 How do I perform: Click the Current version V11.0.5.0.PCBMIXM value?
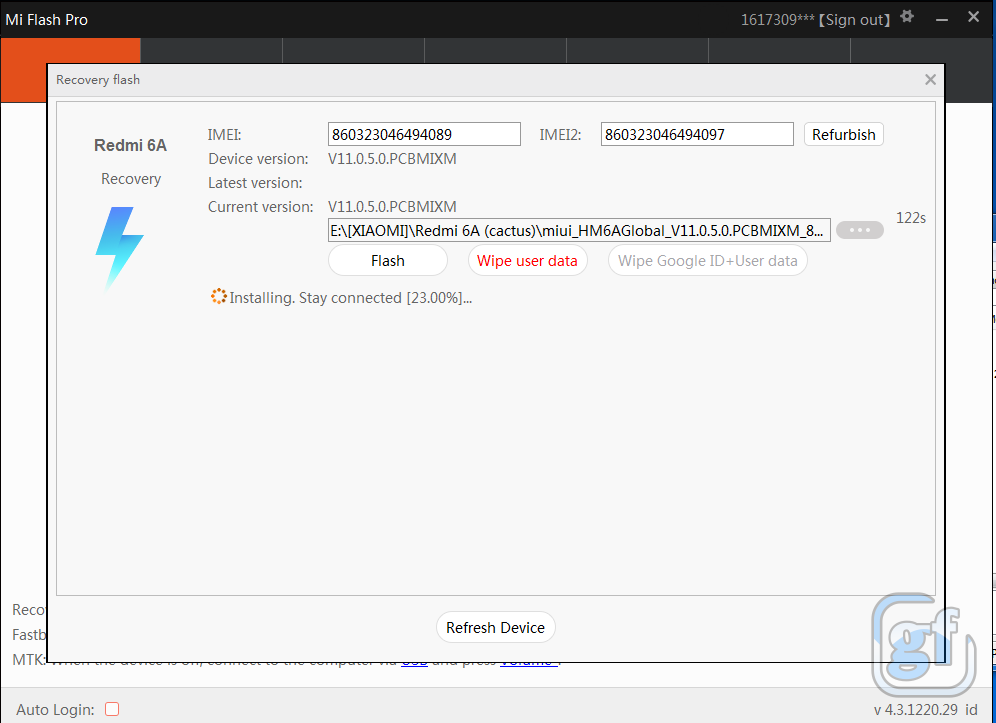392,207
